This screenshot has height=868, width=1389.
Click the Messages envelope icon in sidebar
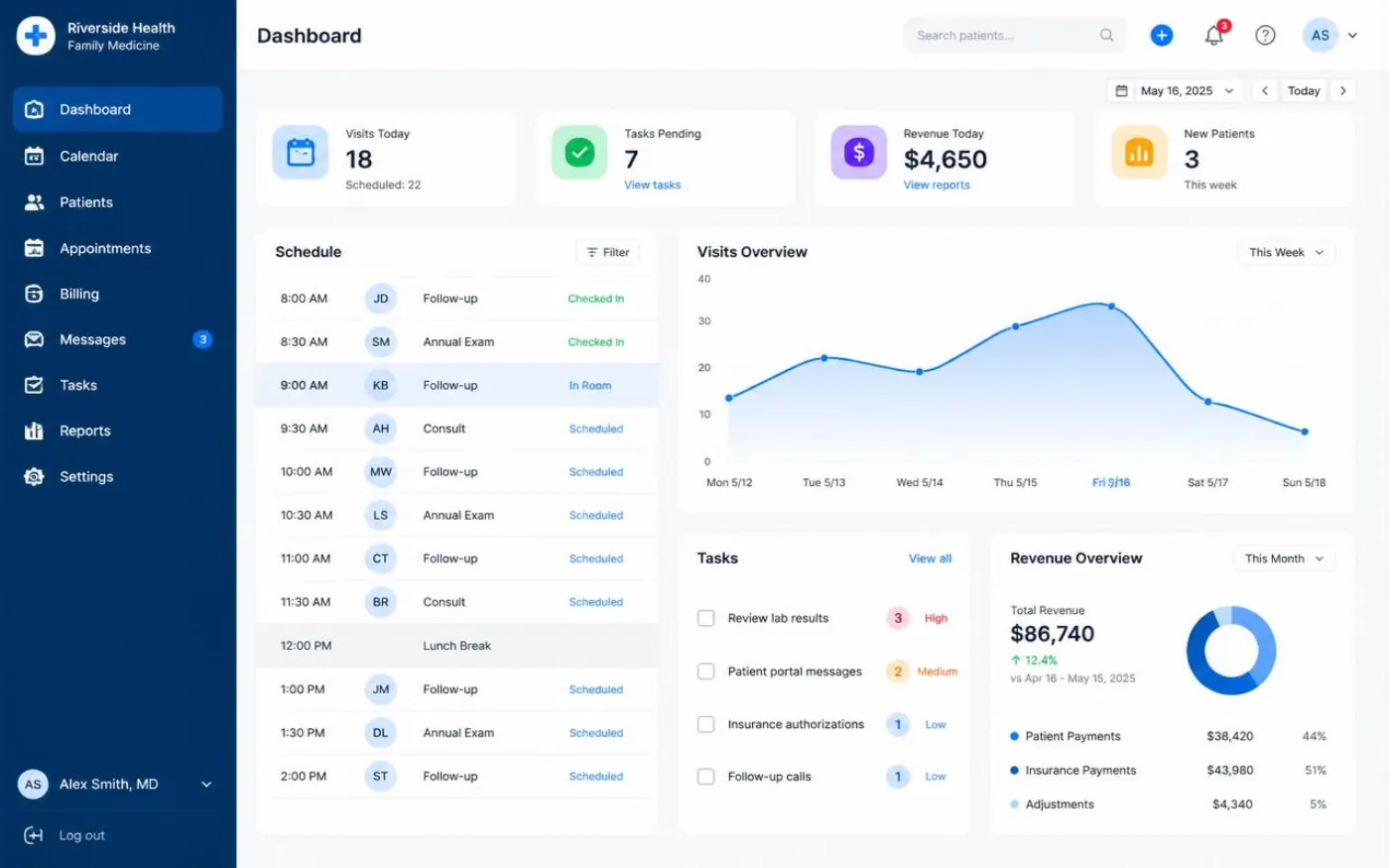(34, 339)
